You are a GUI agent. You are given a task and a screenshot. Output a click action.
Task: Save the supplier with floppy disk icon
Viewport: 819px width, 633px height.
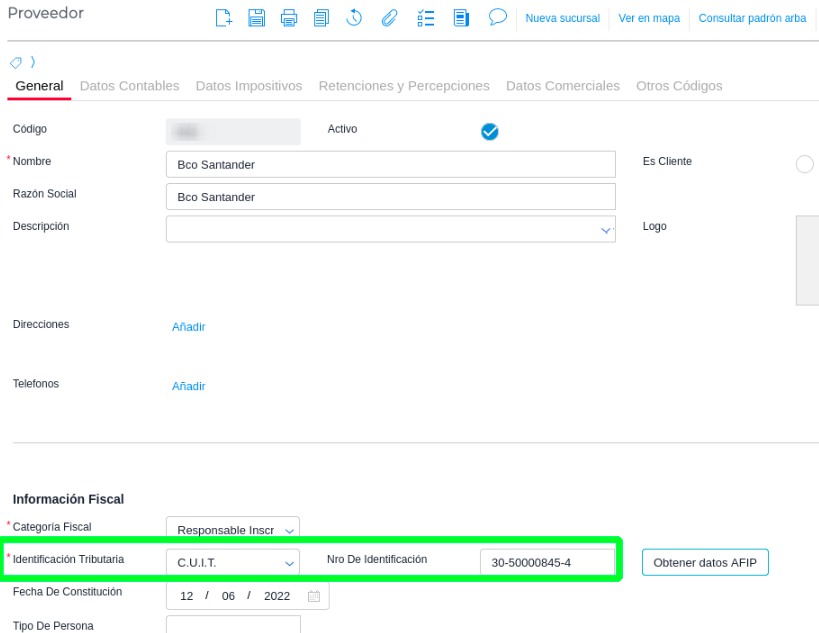256,18
